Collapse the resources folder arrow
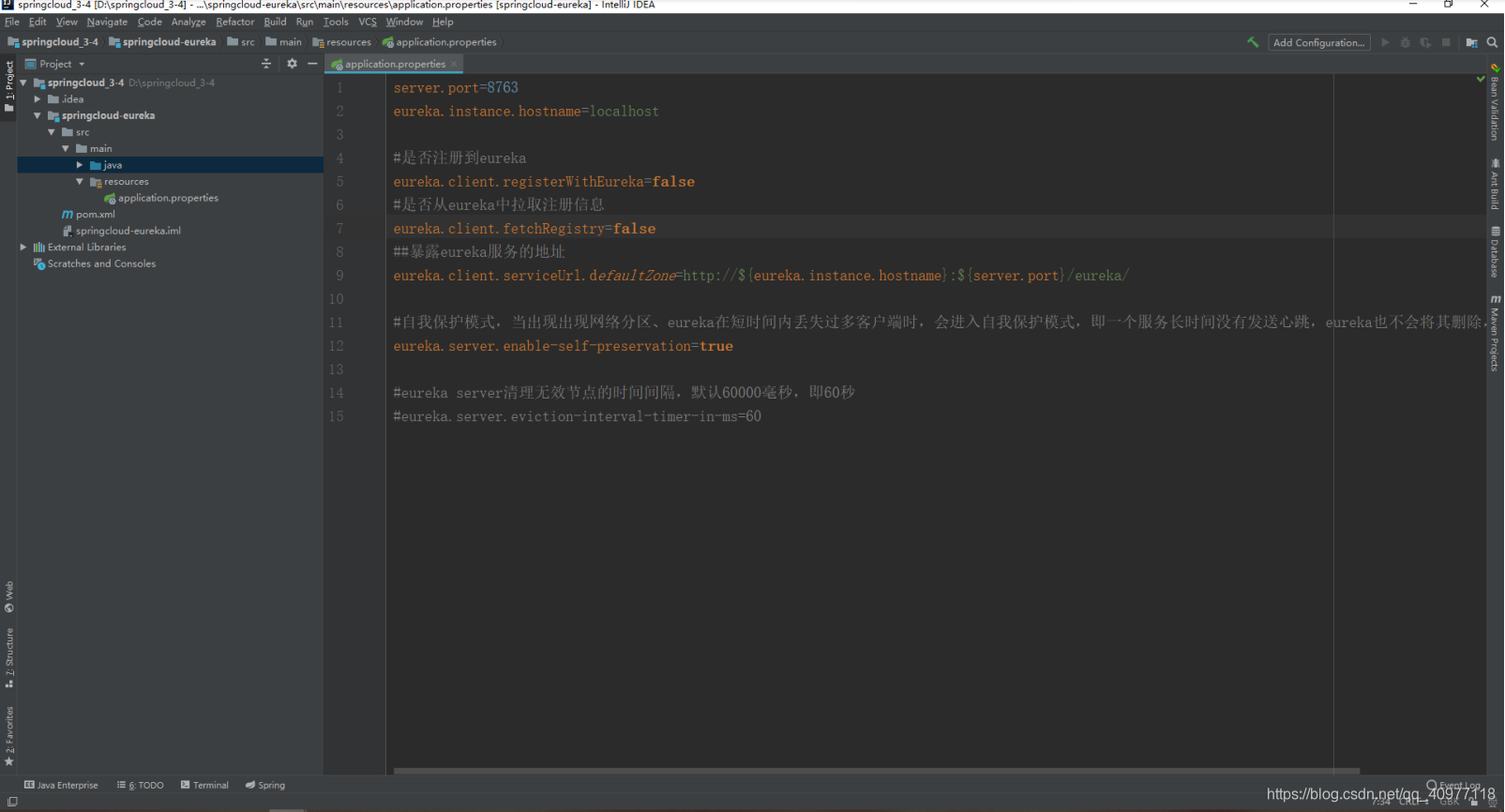The height and width of the screenshot is (812, 1505). (80, 181)
